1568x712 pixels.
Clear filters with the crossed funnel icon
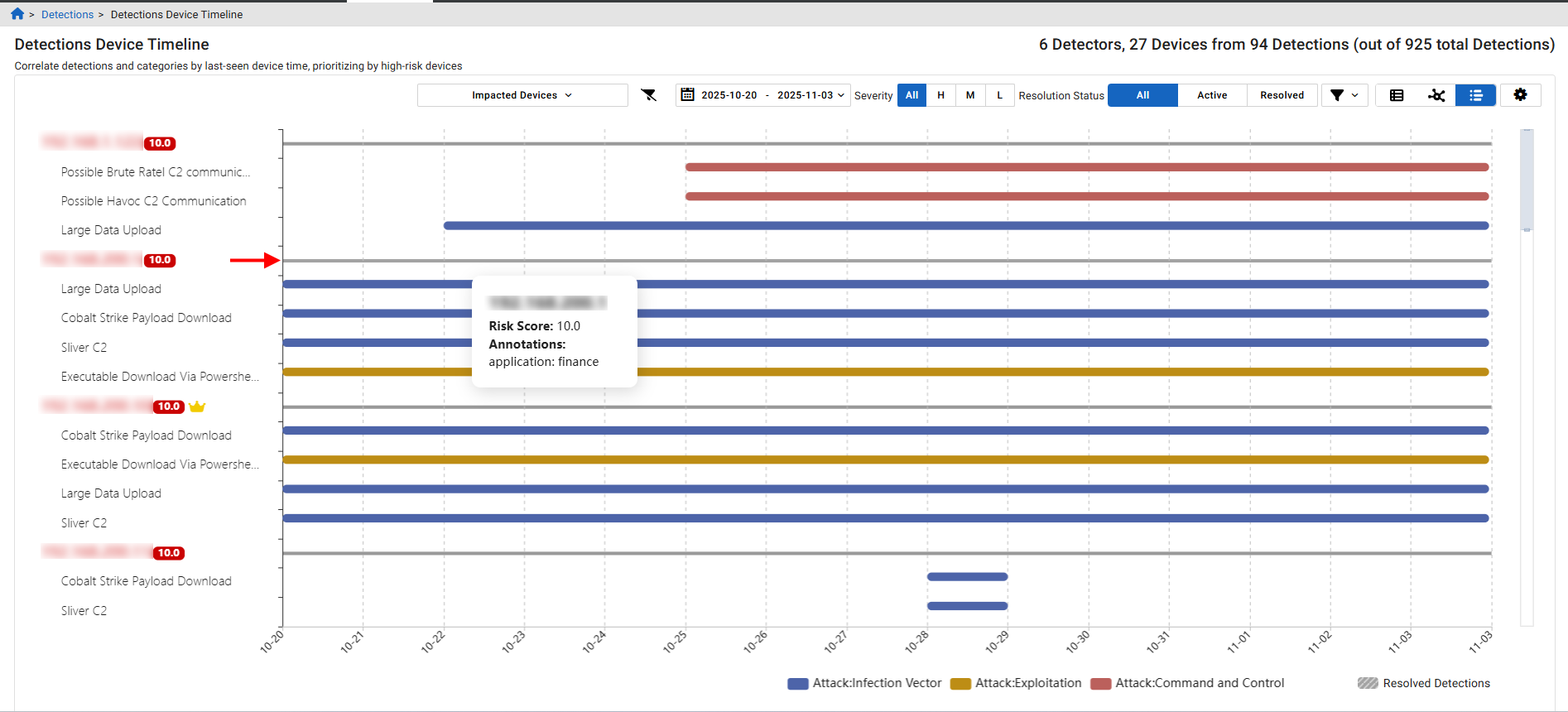[x=649, y=95]
